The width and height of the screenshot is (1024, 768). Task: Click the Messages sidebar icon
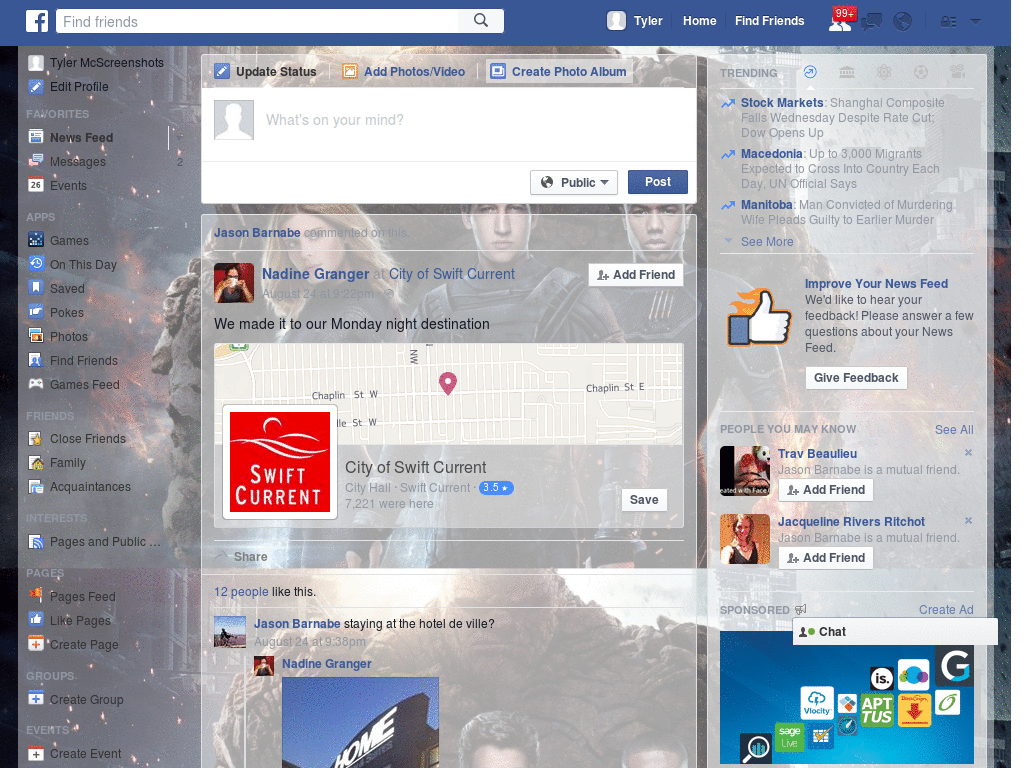click(36, 161)
